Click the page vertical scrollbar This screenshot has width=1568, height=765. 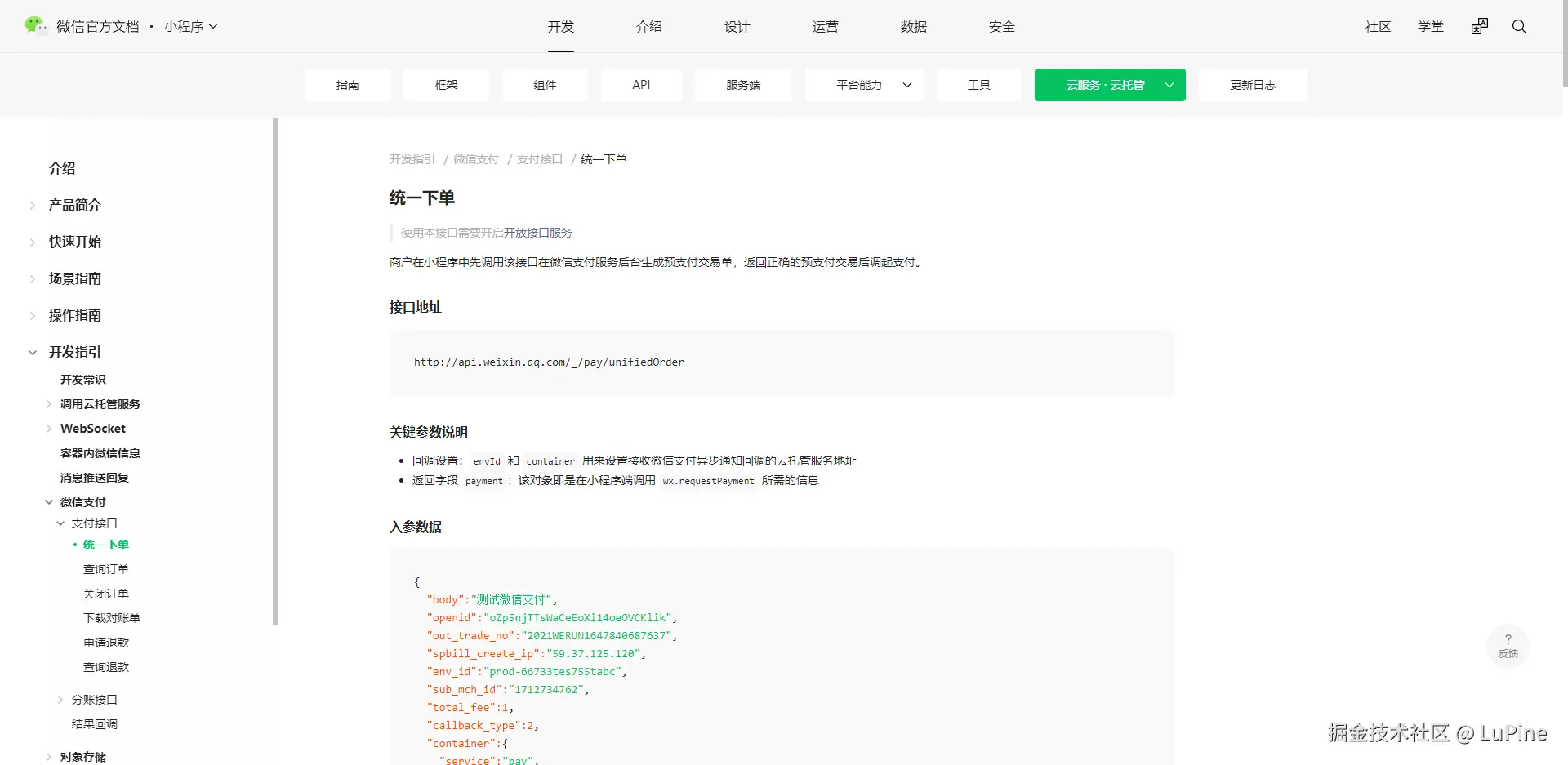[1565, 45]
